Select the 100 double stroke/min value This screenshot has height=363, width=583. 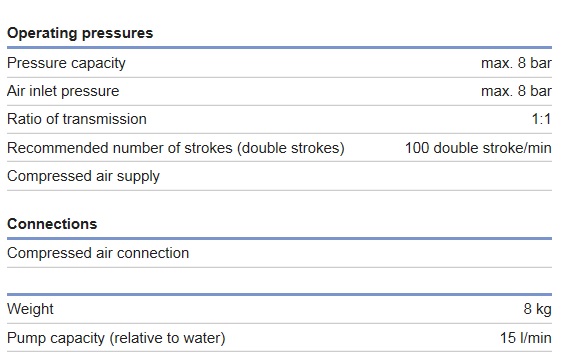(x=478, y=148)
